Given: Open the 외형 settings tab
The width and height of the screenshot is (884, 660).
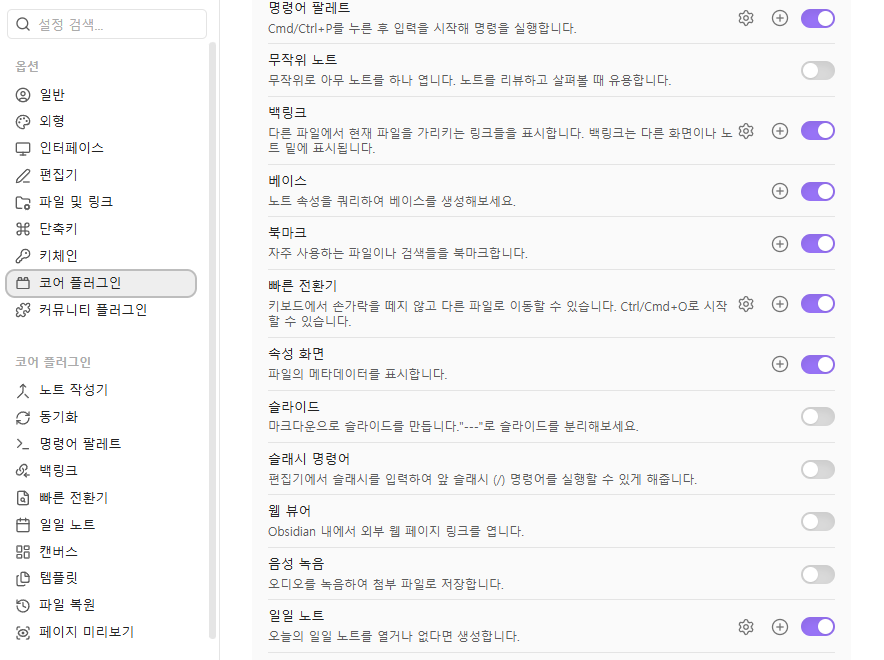Looking at the screenshot, I should [101, 121].
